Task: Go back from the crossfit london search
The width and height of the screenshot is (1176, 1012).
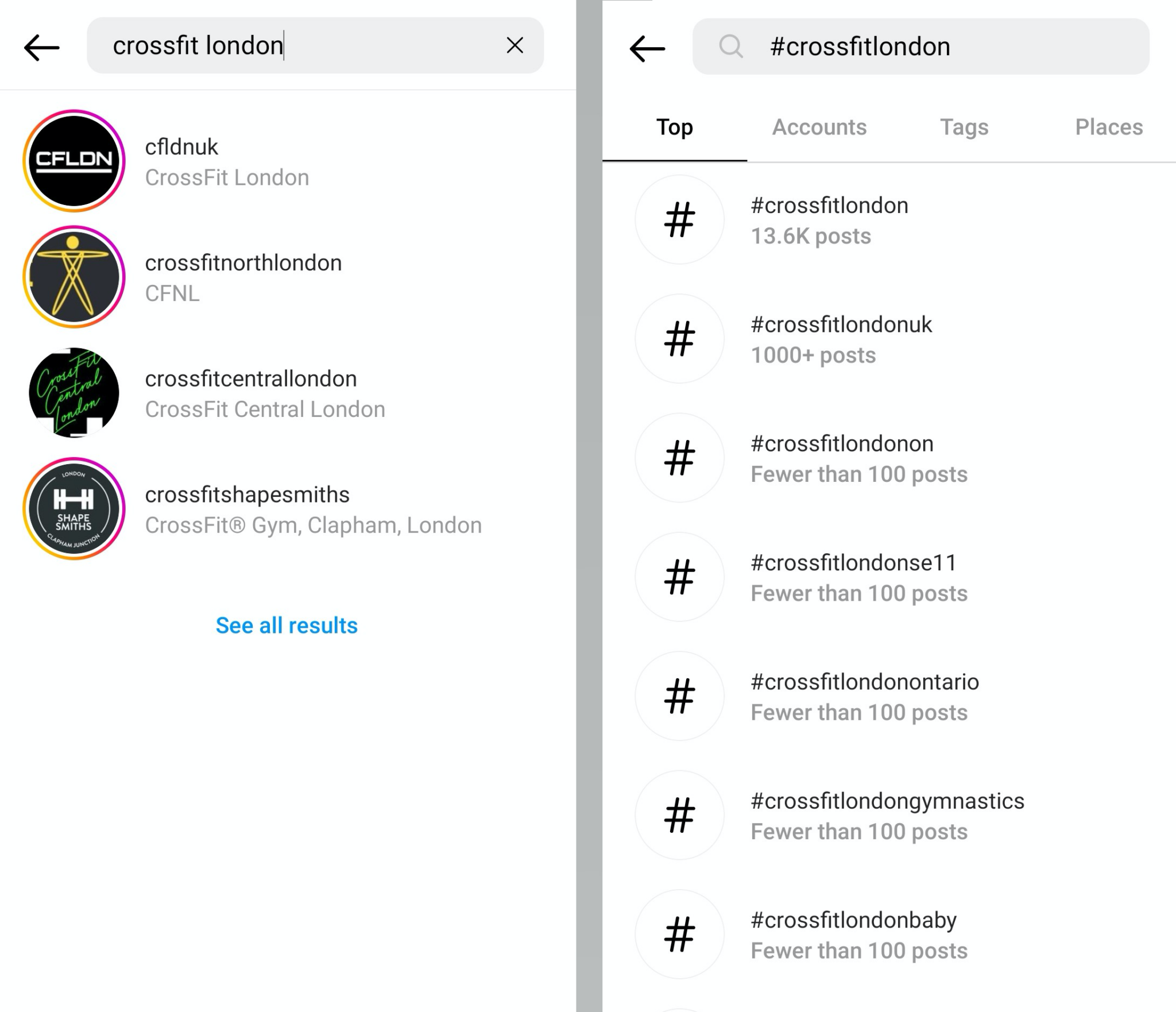Action: 41,47
